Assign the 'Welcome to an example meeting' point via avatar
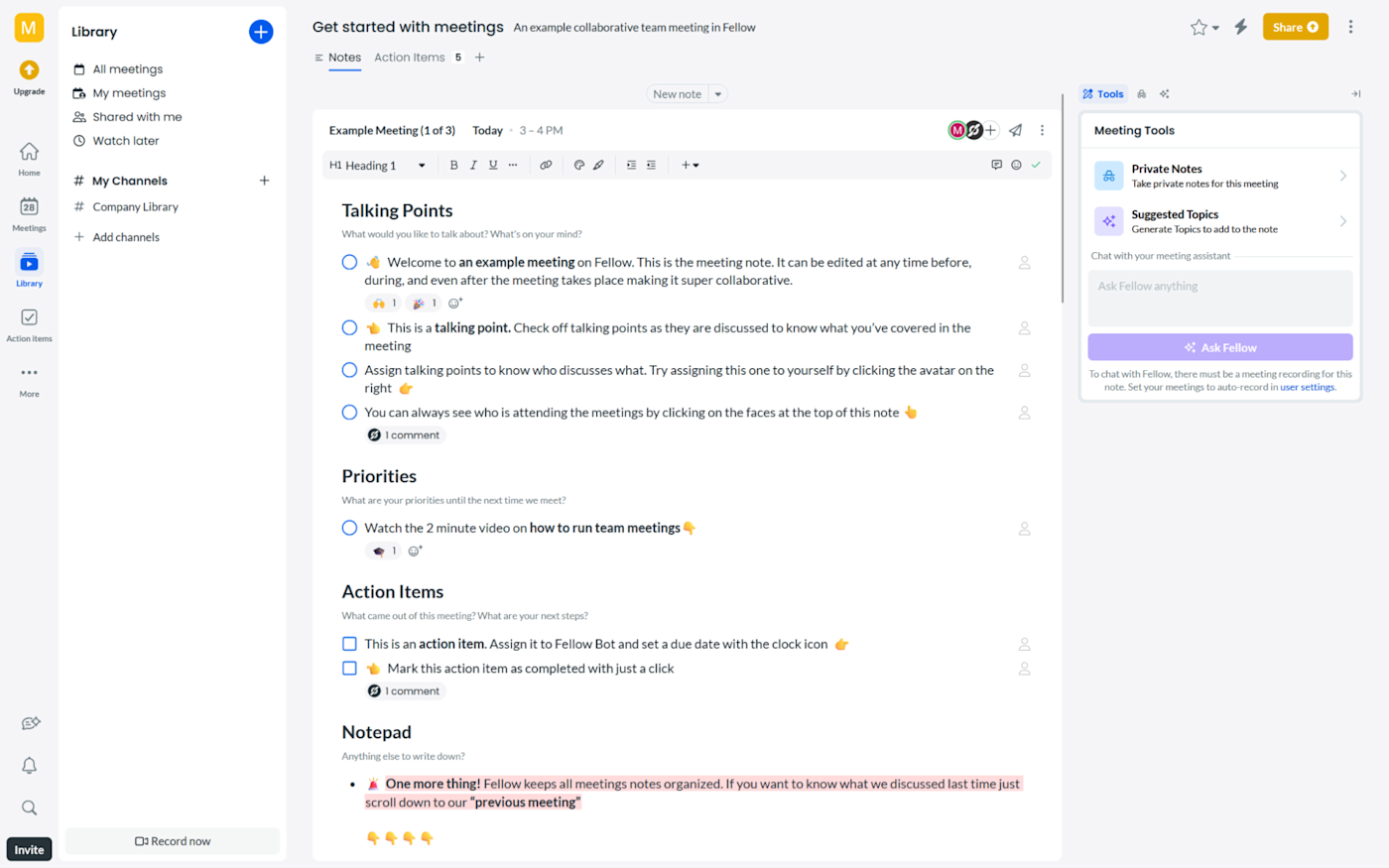The width and height of the screenshot is (1389, 868). point(1024,263)
